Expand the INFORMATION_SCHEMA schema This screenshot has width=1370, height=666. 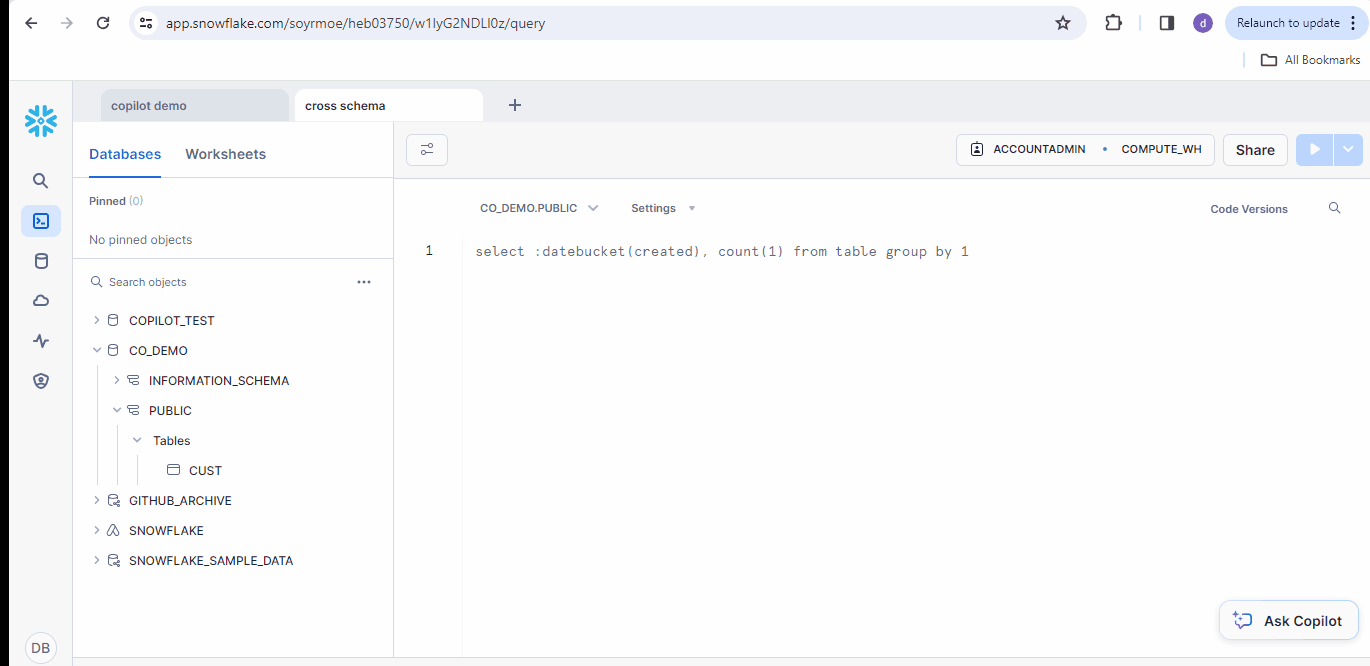117,381
